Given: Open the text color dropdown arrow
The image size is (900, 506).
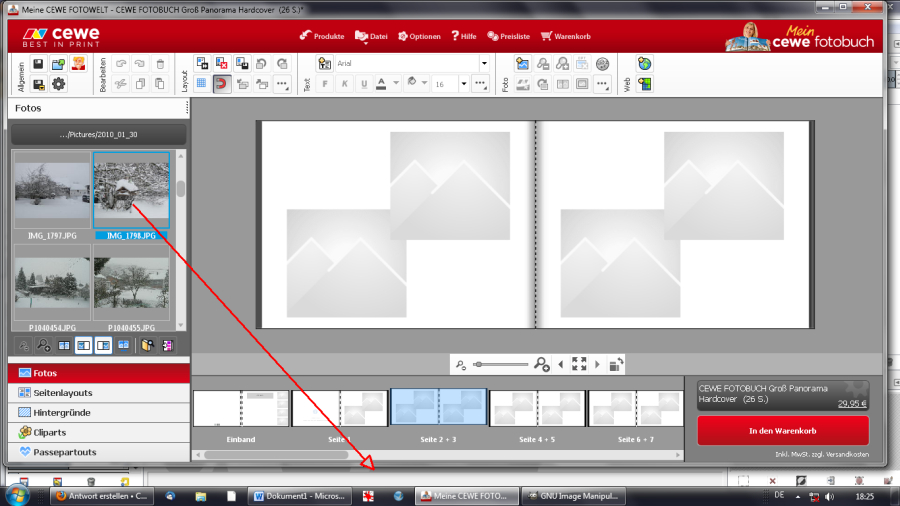Looking at the screenshot, I should click(395, 84).
